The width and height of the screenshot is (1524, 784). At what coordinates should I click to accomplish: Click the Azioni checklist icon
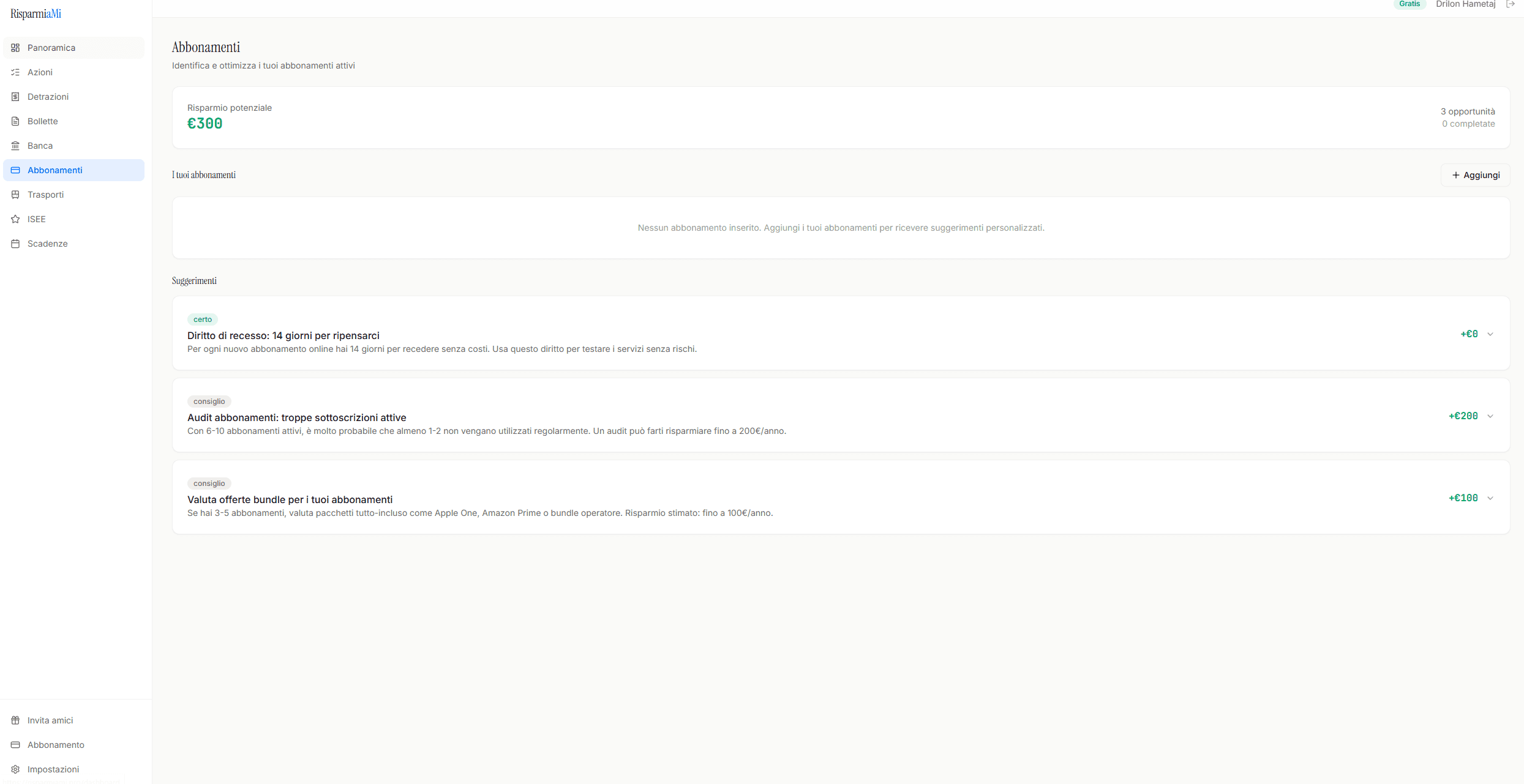15,72
